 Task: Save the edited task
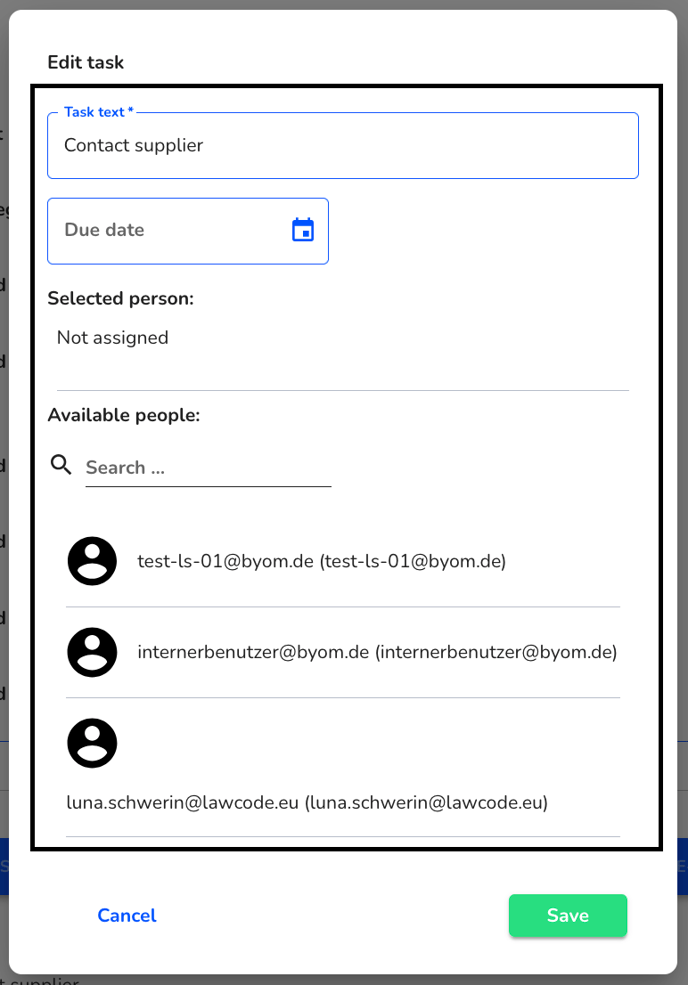coord(568,915)
